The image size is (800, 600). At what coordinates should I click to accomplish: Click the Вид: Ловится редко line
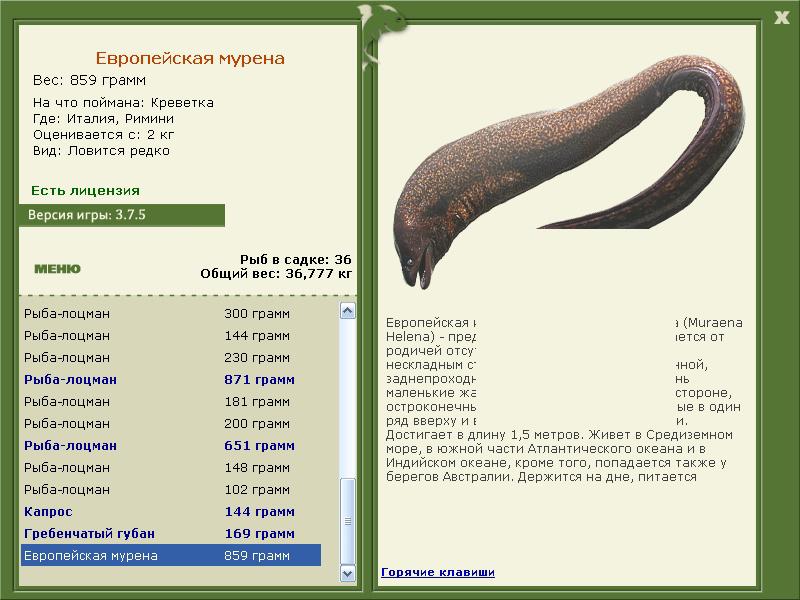tap(101, 151)
